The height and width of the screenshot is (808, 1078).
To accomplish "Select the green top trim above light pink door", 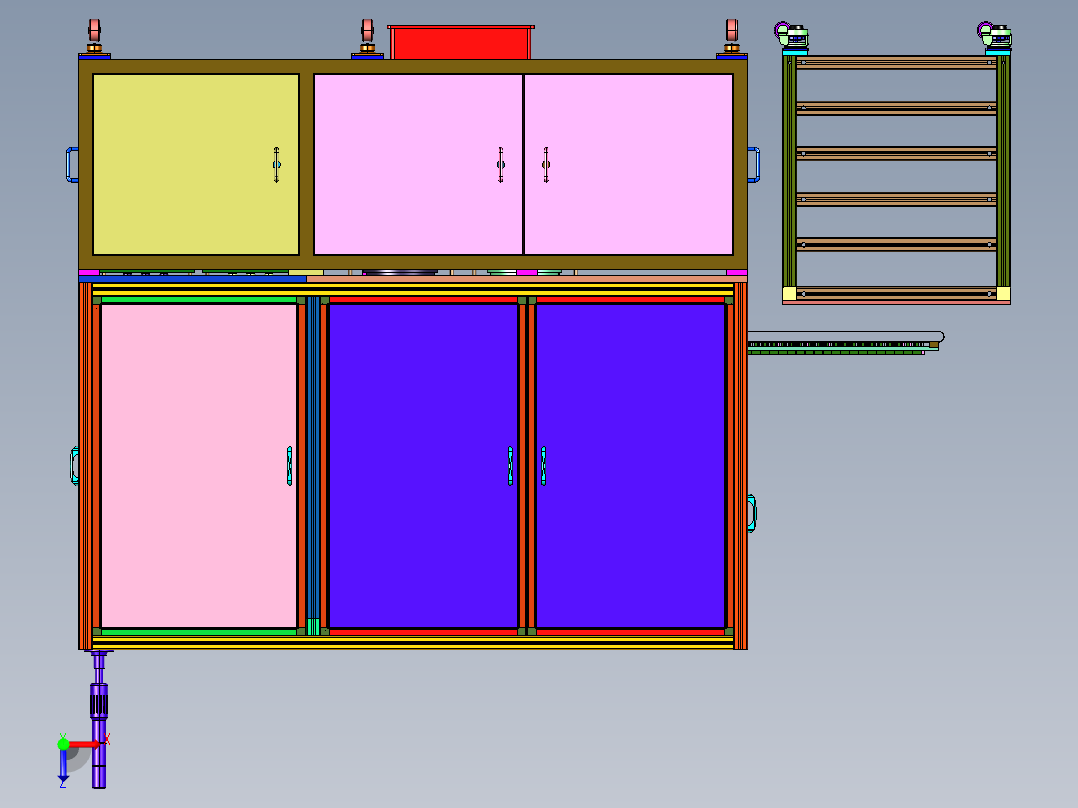I will (x=198, y=300).
